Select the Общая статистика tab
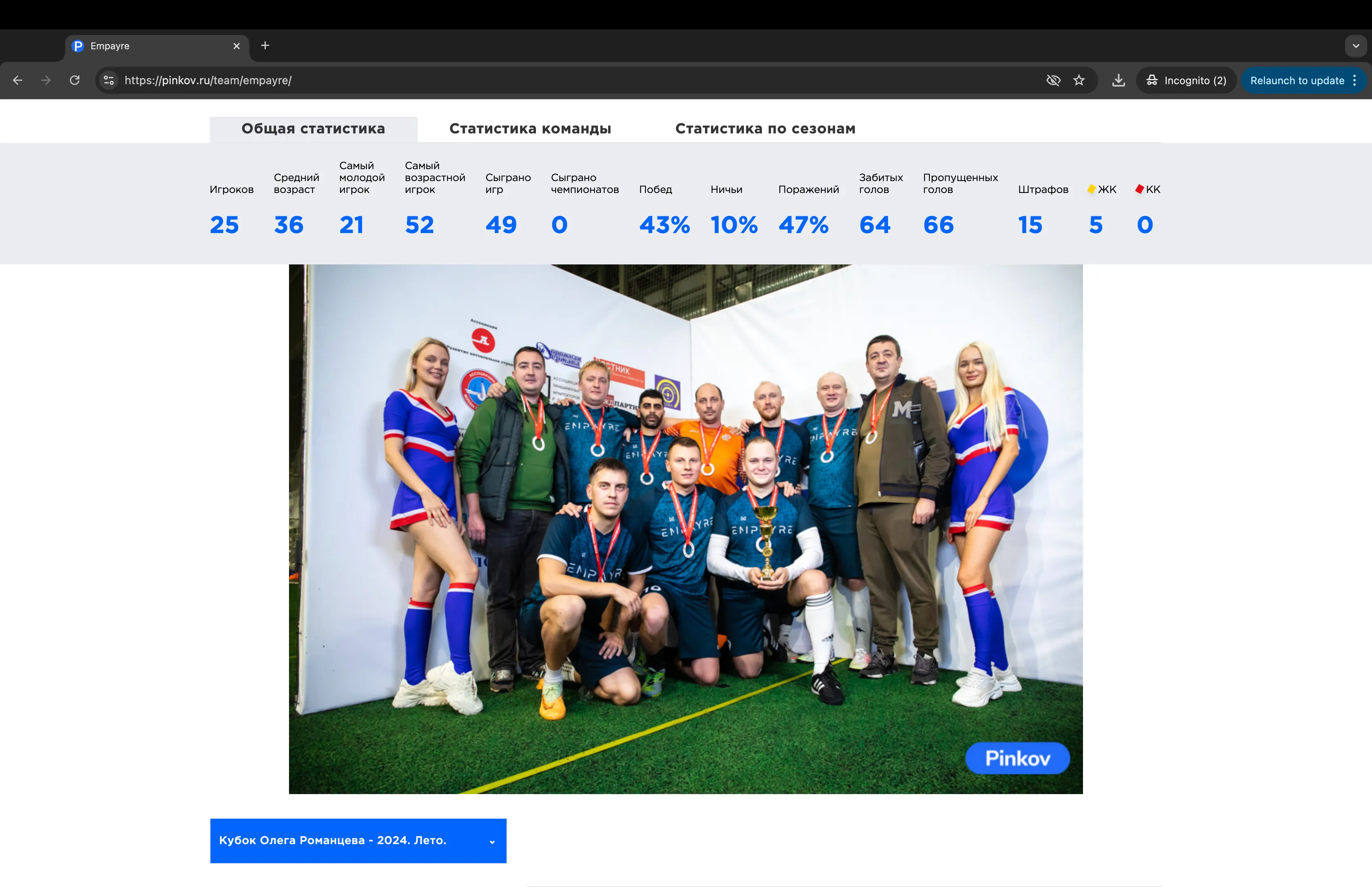 point(313,129)
